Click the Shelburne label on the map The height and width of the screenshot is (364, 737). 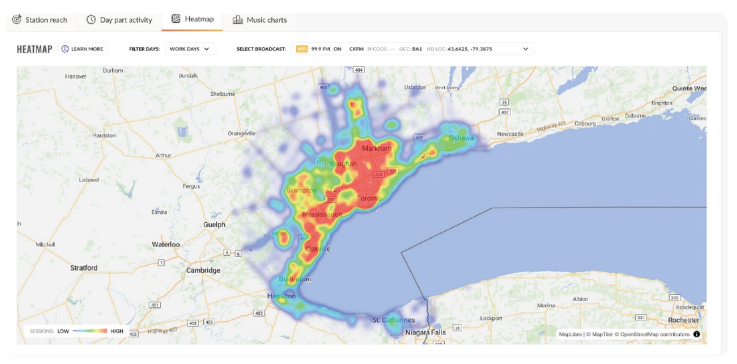tap(222, 94)
